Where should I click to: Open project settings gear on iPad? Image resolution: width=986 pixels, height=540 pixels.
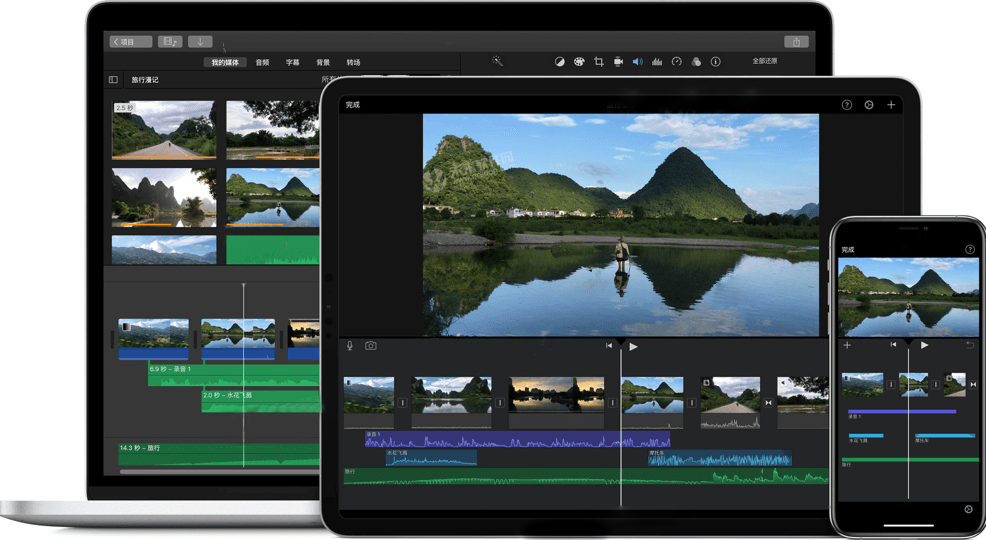pyautogui.click(x=868, y=105)
